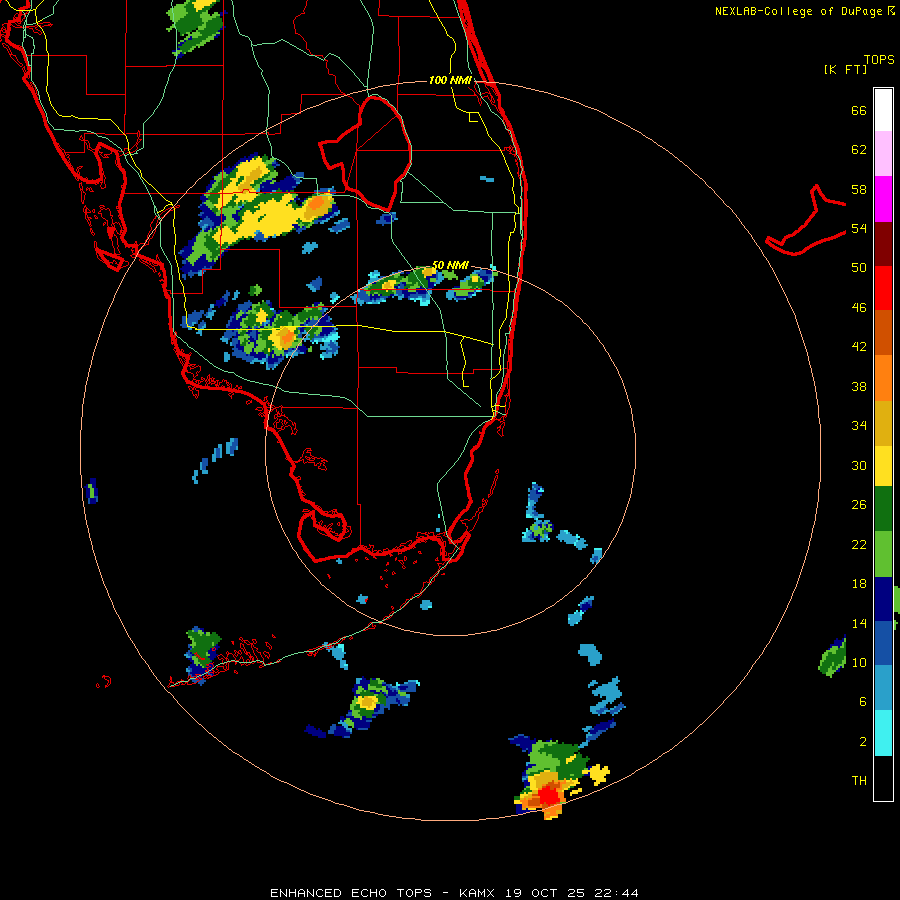Click the "2" legend value
The height and width of the screenshot is (900, 900).
click(x=863, y=741)
